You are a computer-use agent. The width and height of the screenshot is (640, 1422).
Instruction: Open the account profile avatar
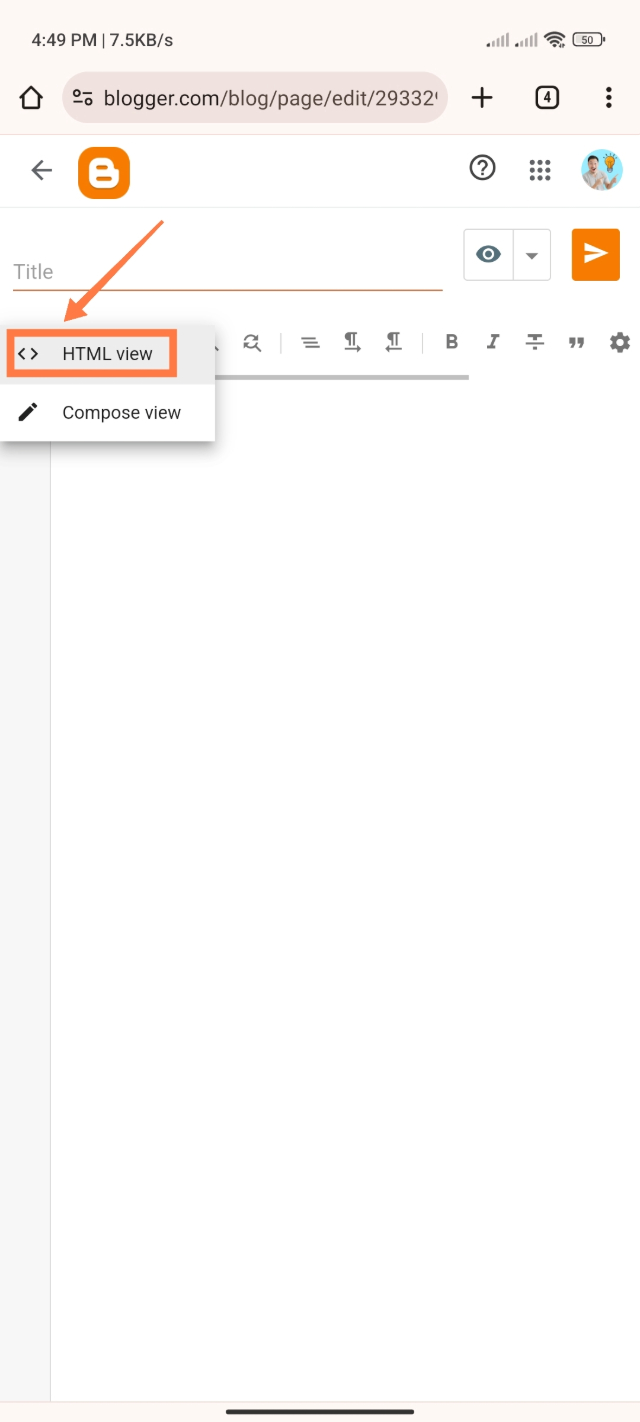pyautogui.click(x=602, y=170)
